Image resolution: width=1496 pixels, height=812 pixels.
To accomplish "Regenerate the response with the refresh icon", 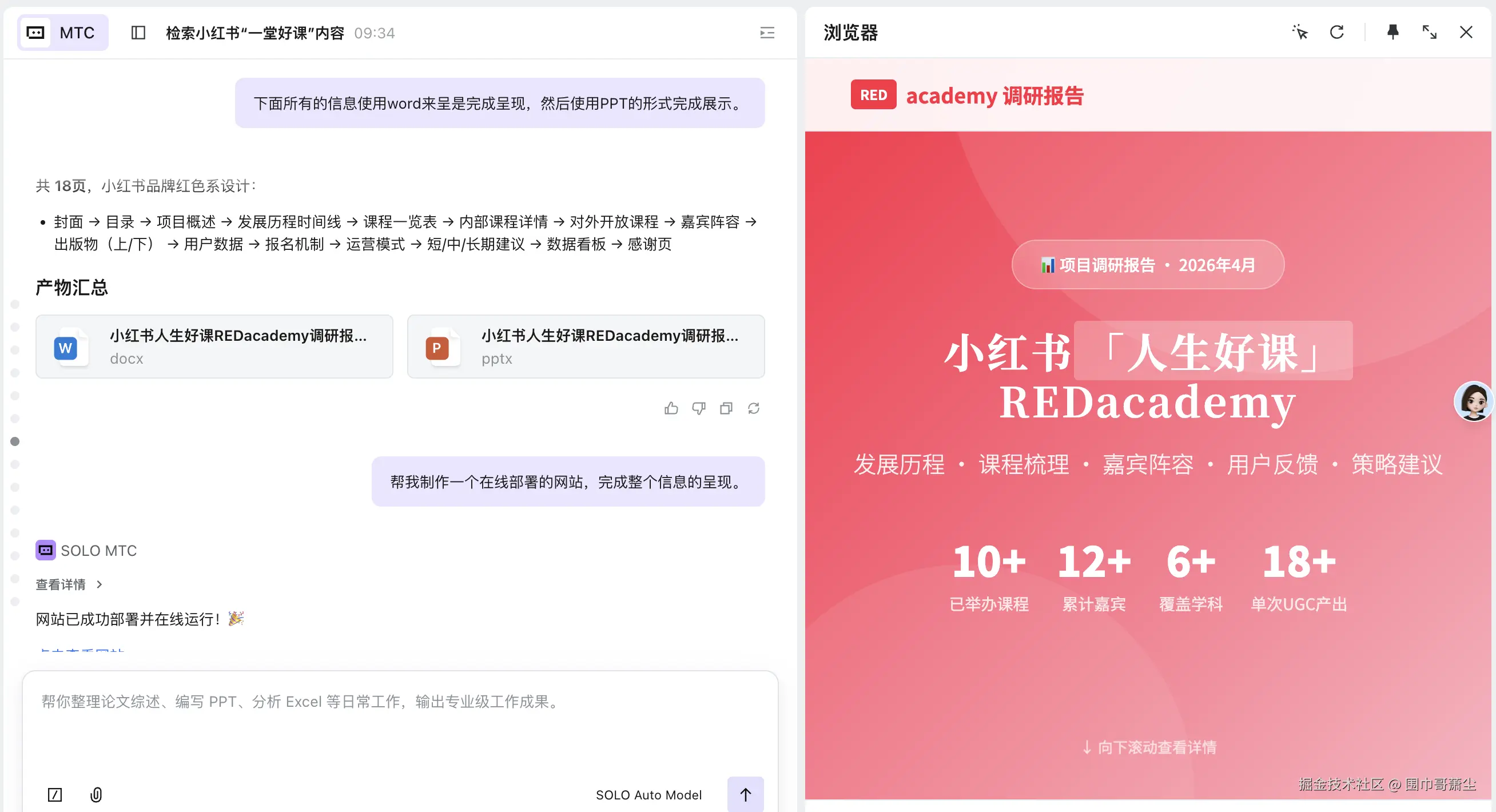I will coord(754,408).
